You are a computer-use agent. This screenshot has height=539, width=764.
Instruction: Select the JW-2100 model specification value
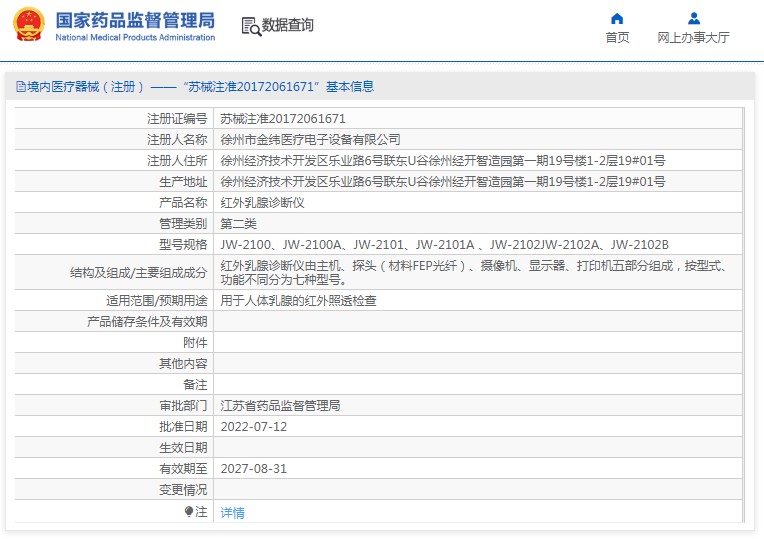[444, 245]
